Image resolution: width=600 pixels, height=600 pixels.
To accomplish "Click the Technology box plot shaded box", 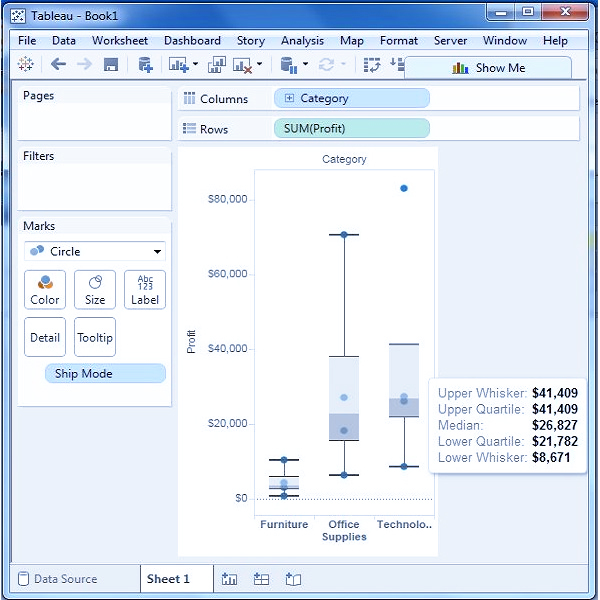I will click(404, 380).
